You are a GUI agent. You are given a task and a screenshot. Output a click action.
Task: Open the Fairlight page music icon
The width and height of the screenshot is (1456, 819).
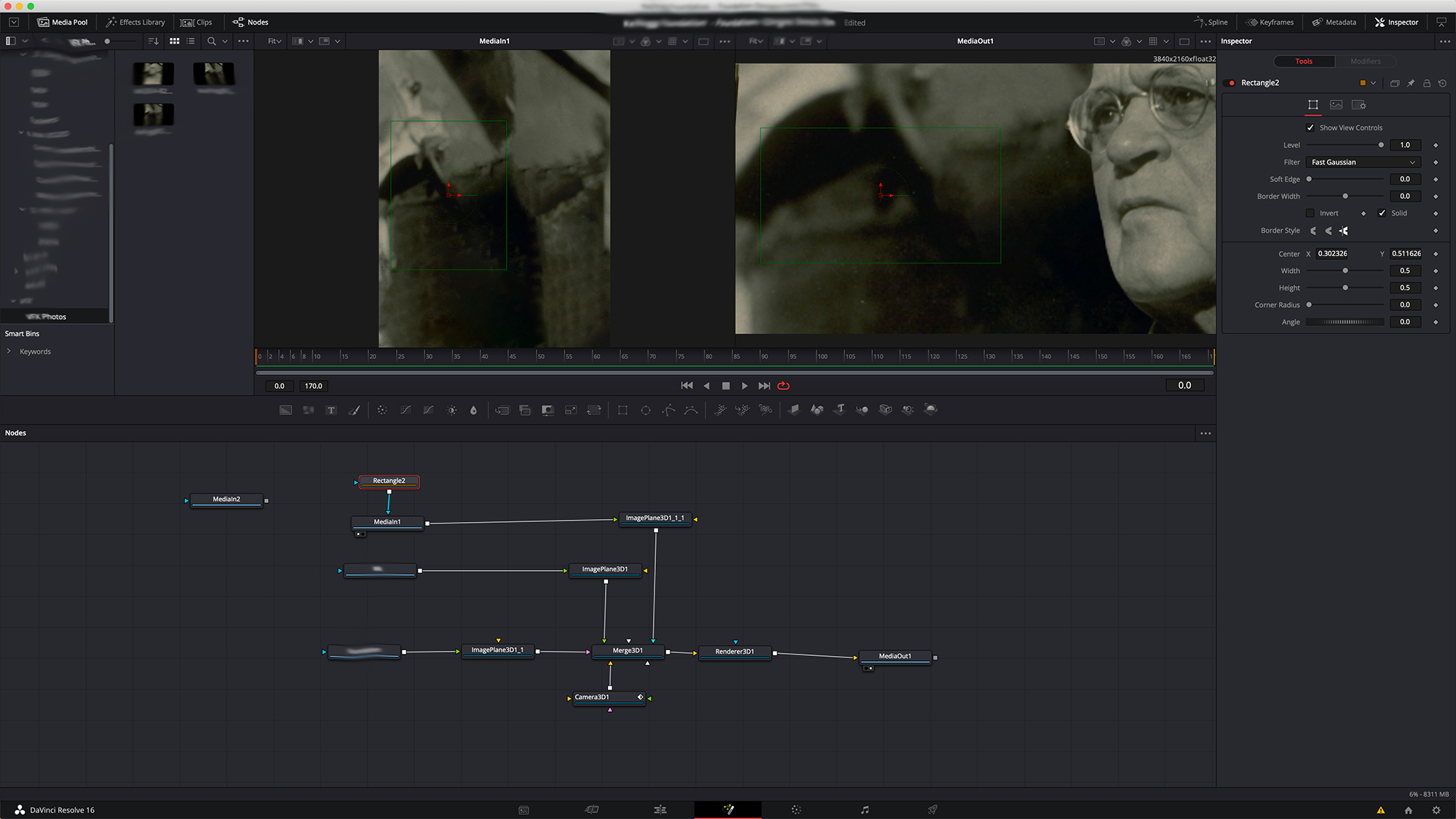[x=864, y=810]
